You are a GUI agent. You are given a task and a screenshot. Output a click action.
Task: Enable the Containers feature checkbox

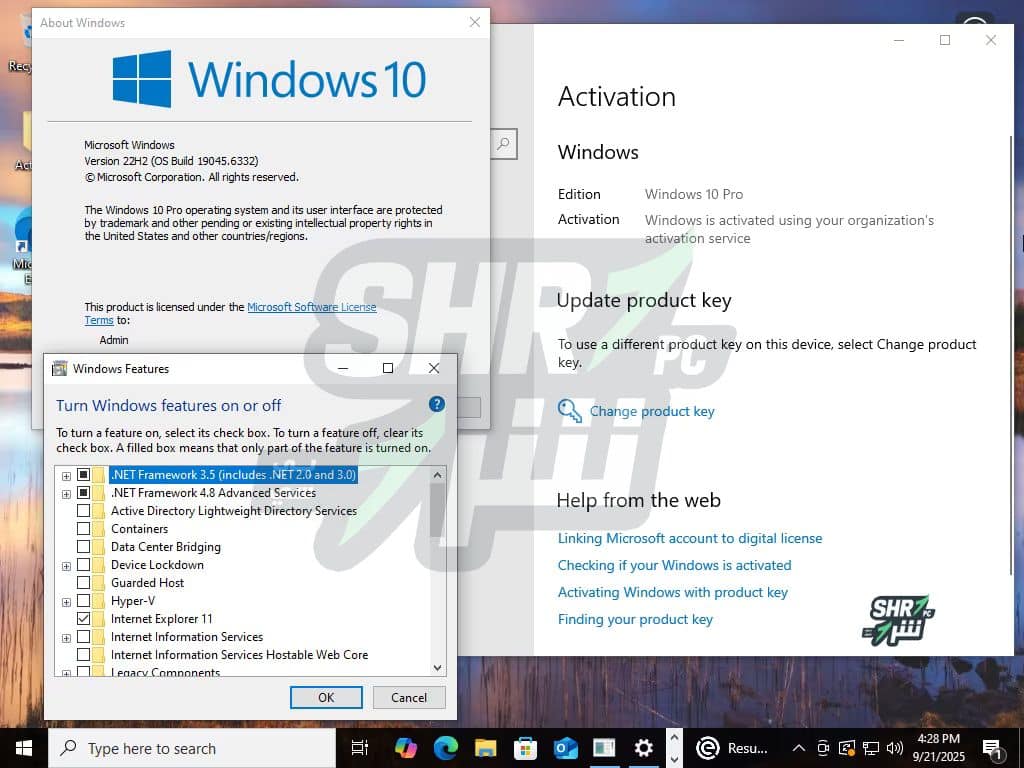click(84, 529)
